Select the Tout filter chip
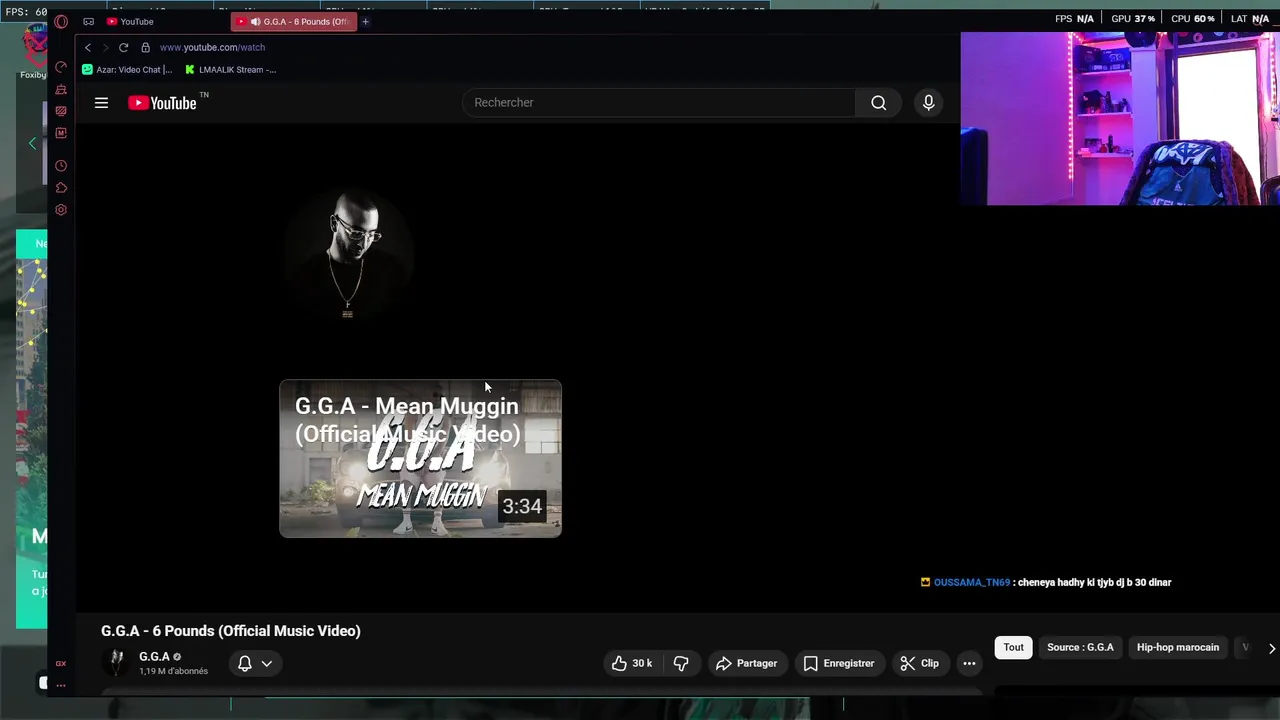The height and width of the screenshot is (720, 1280). 1013,647
